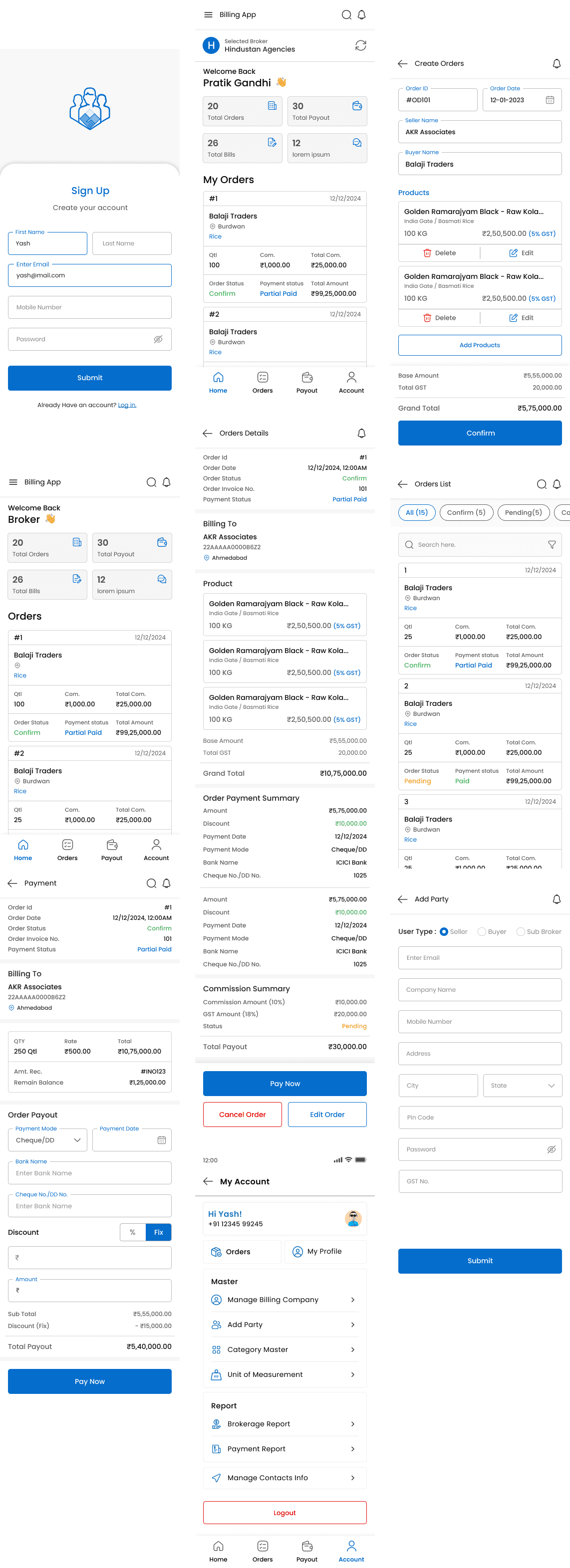570x1568 pixels.
Task: Toggle password visibility on Add Party form
Action: (551, 1150)
